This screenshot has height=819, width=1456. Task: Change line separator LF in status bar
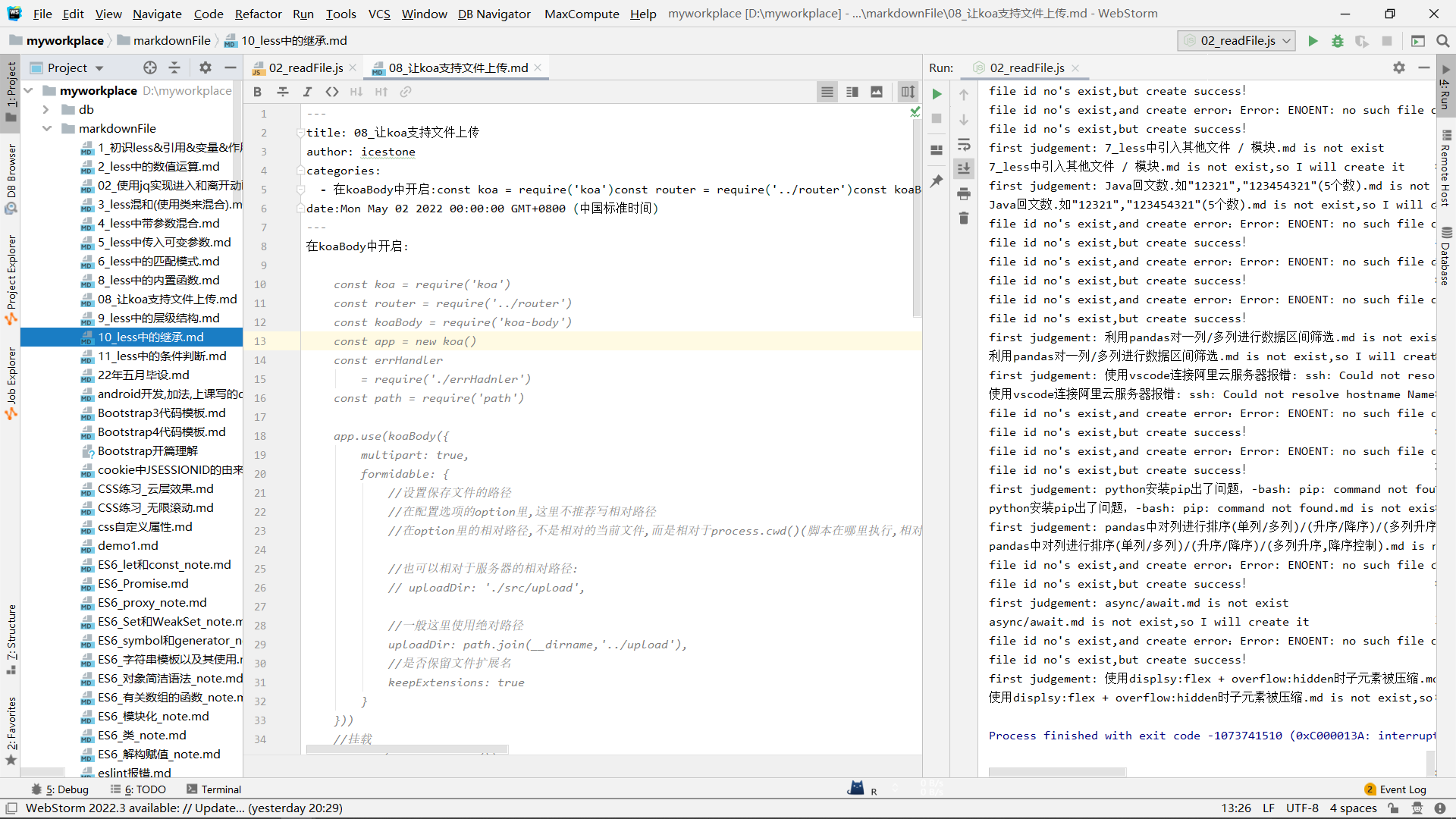(1268, 808)
